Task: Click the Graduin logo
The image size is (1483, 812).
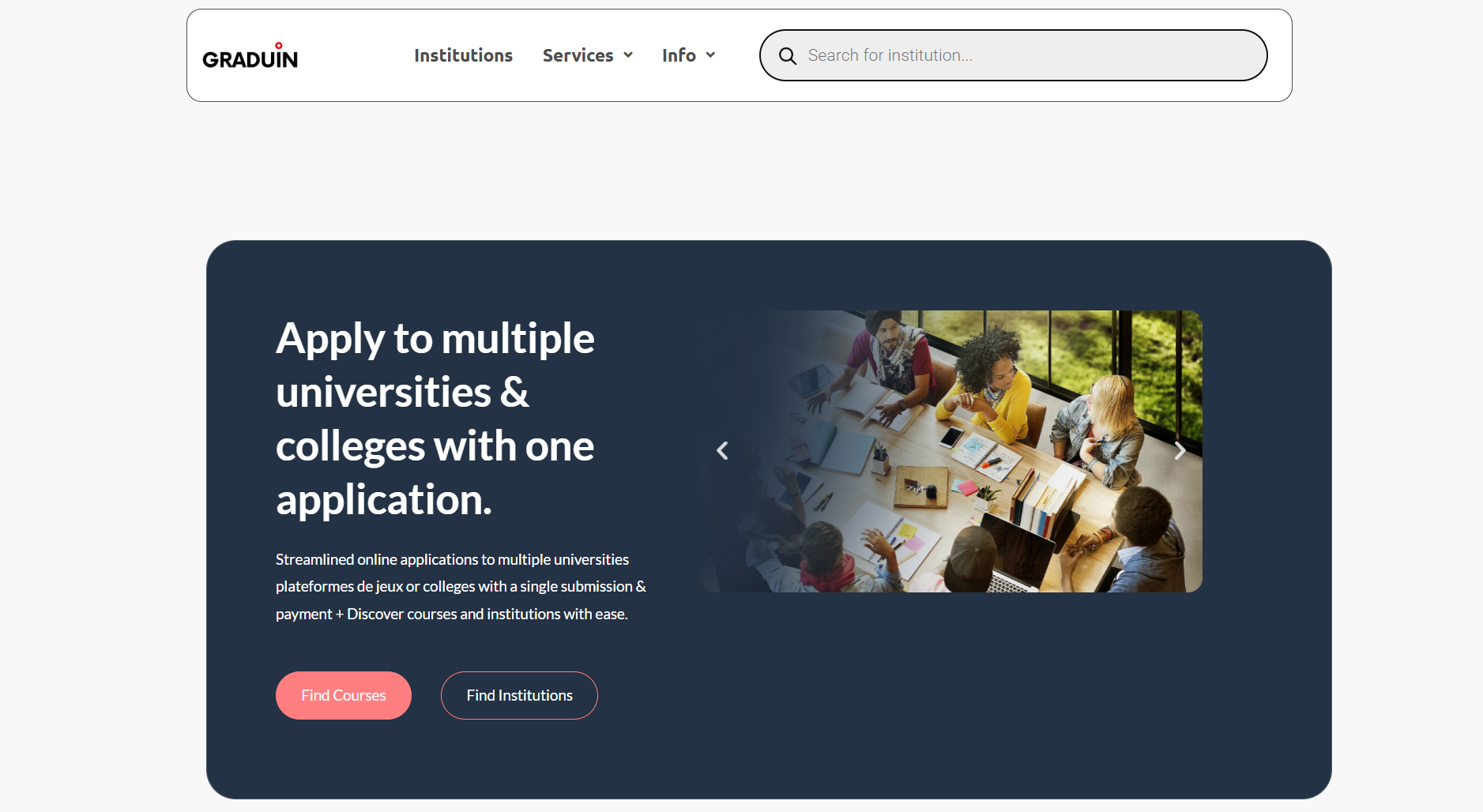Action: click(250, 56)
